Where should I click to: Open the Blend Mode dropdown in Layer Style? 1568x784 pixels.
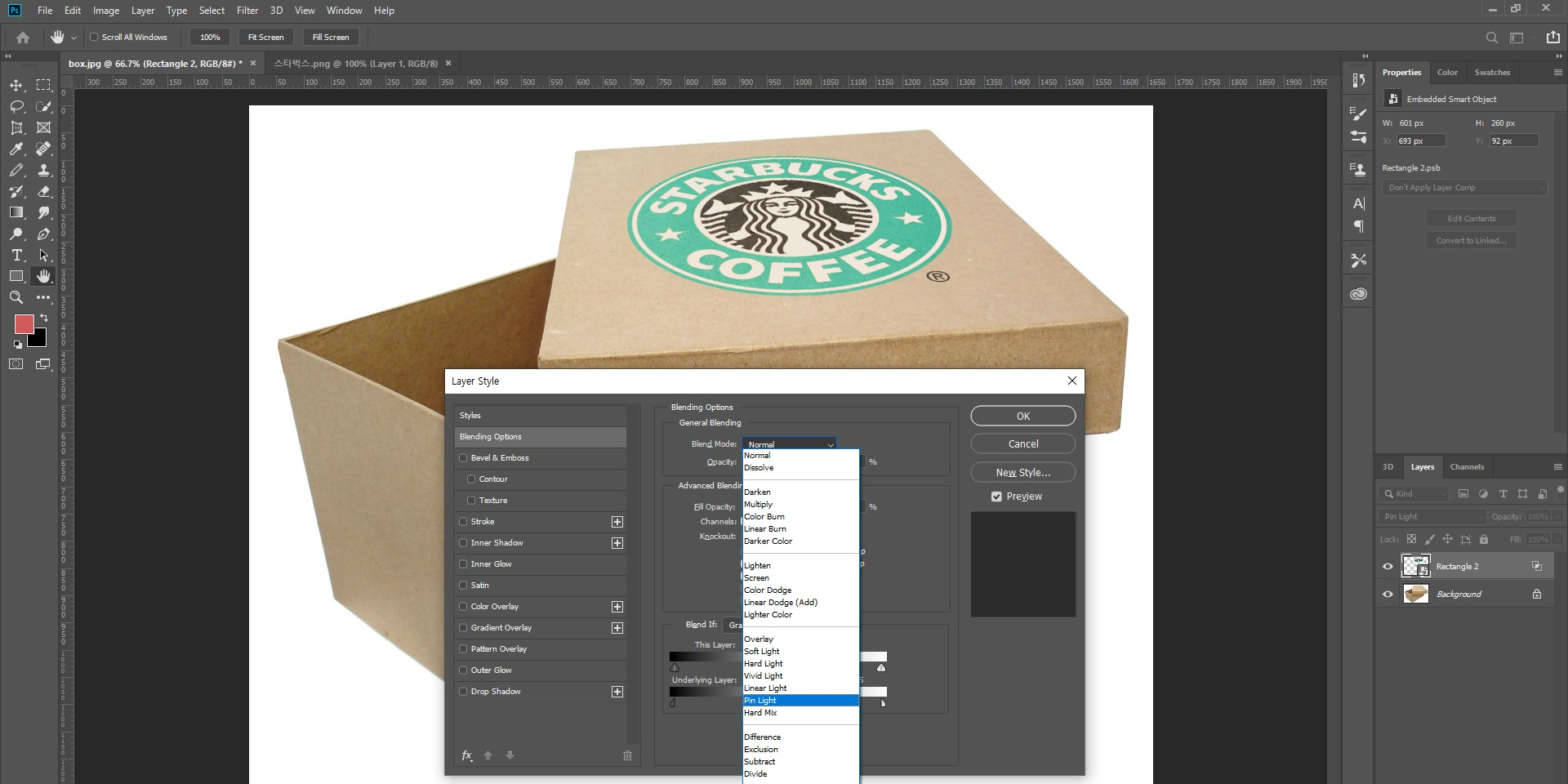(790, 444)
